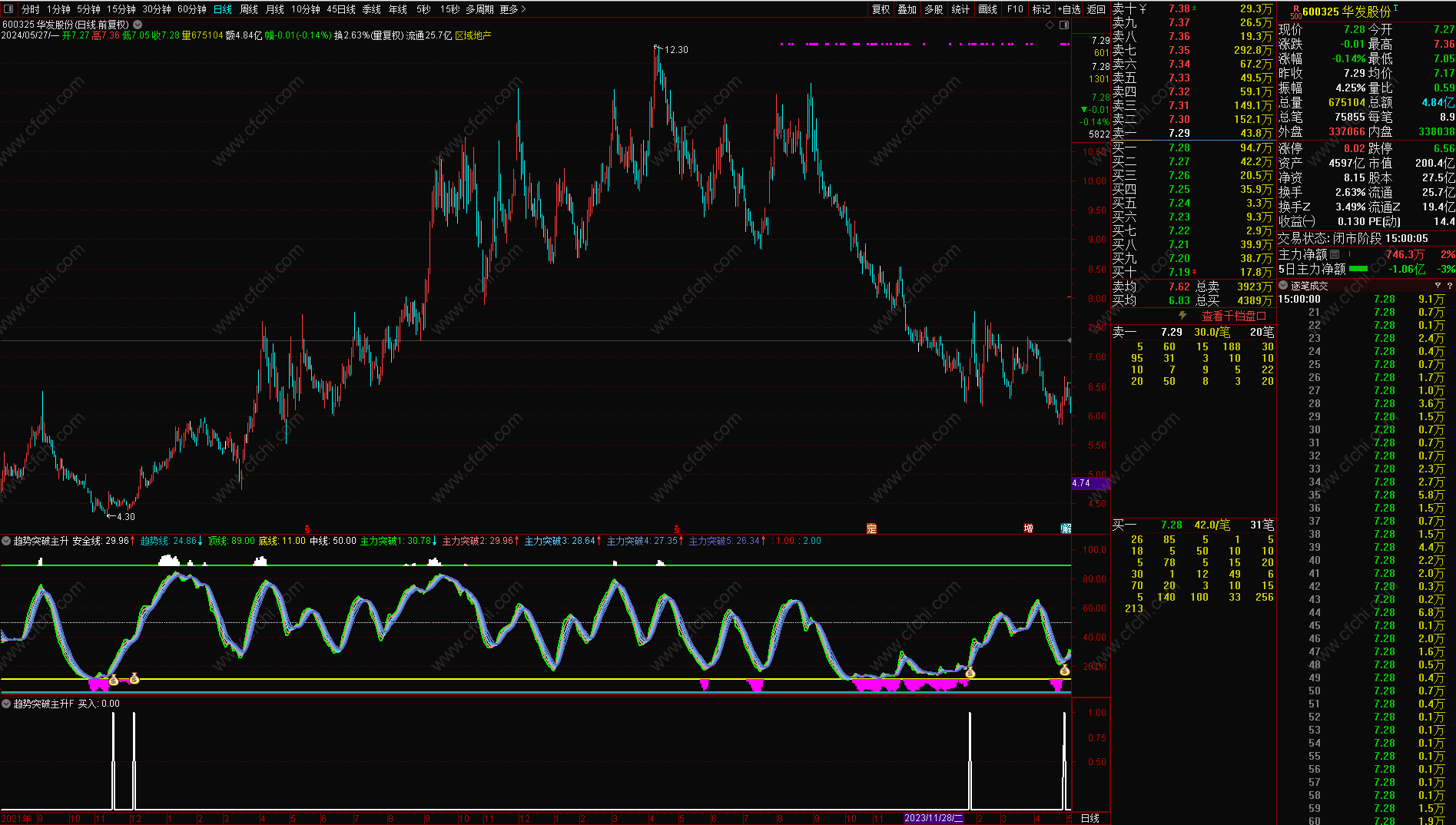Toggle 复权 price adjustment
The width and height of the screenshot is (1456, 825).
point(881,9)
